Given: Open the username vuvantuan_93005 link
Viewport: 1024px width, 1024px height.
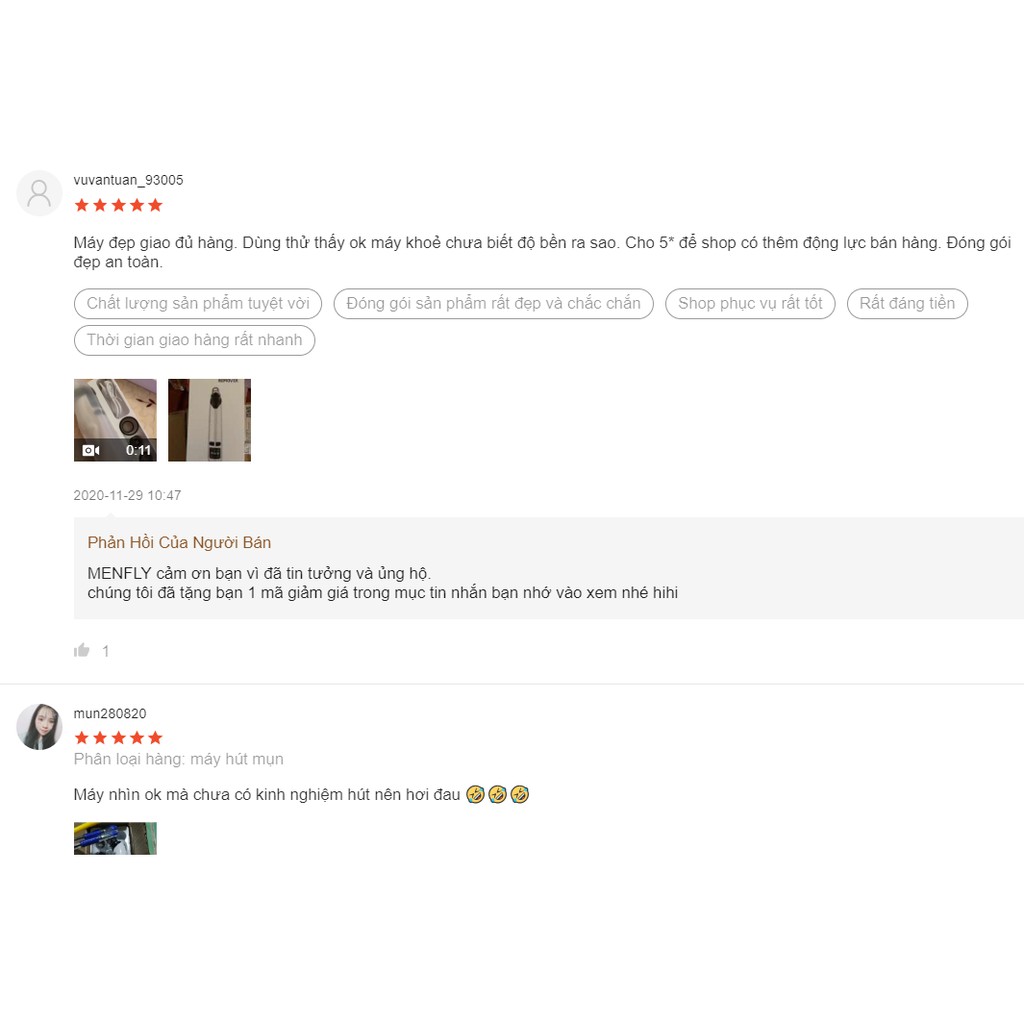Looking at the screenshot, I should pos(129,180).
